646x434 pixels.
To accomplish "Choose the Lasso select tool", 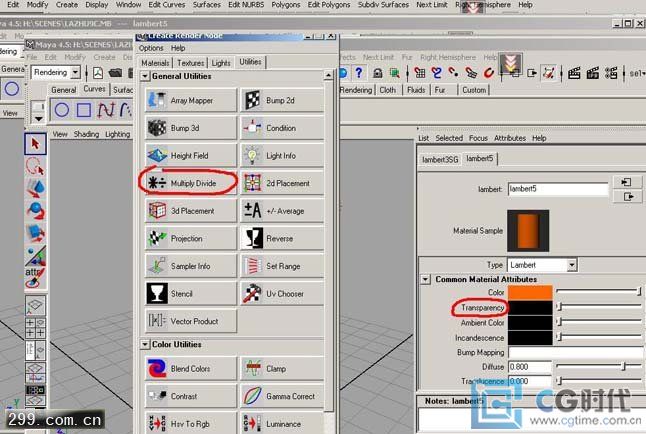I will pyautogui.click(x=35, y=166).
